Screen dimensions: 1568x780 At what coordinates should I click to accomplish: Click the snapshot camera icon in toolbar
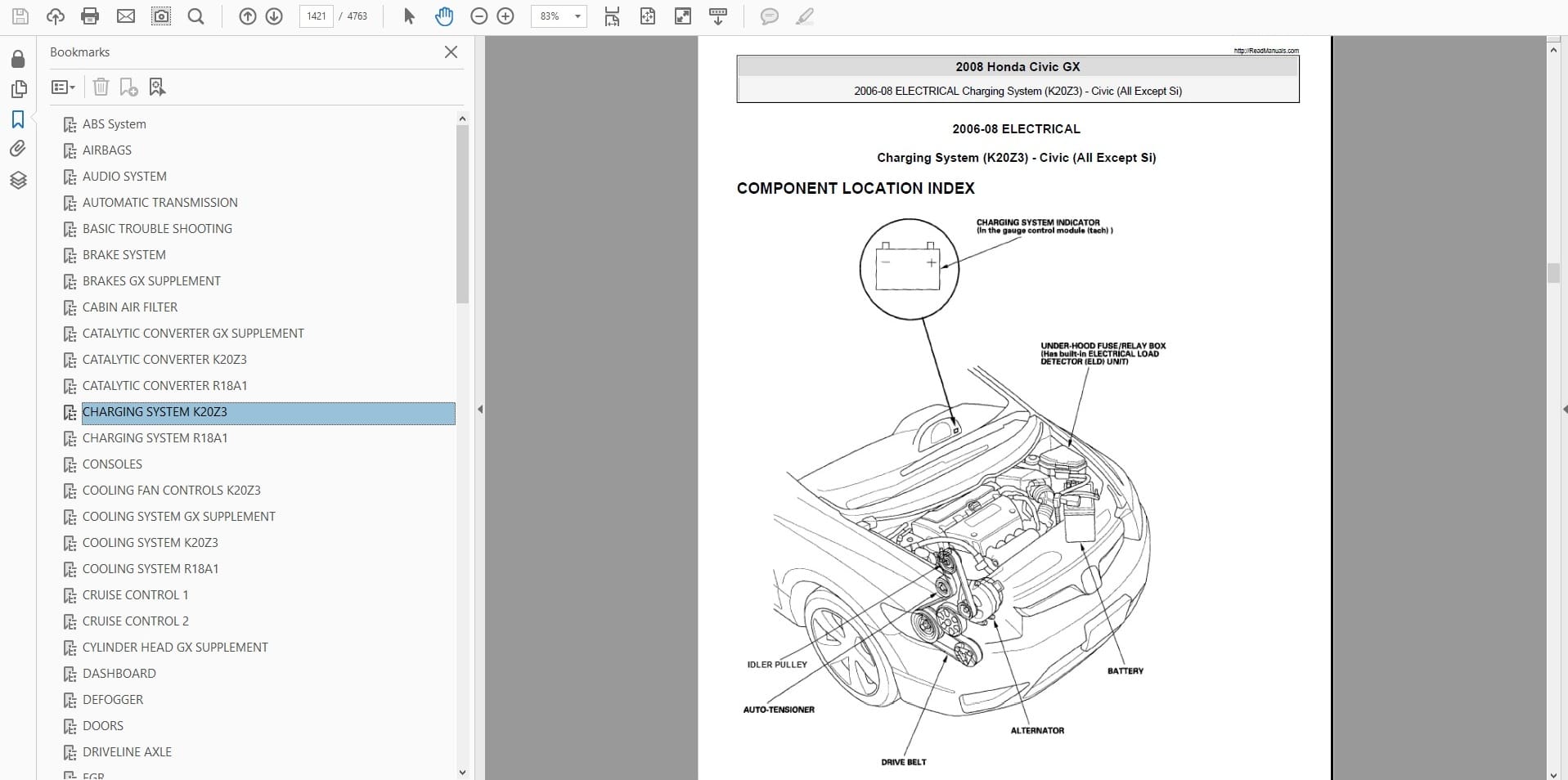coord(161,16)
